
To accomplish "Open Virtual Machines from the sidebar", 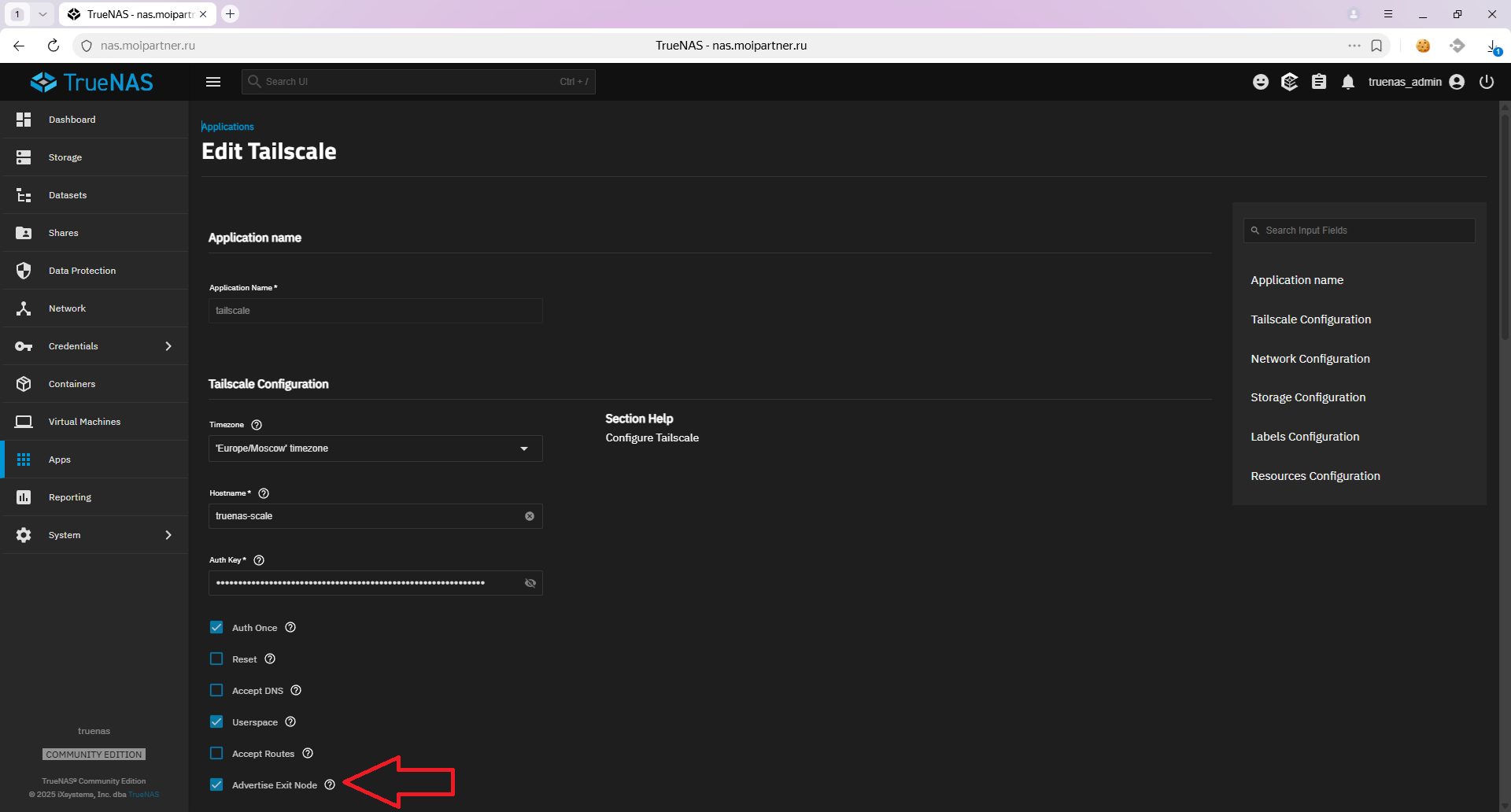I will coord(84,422).
